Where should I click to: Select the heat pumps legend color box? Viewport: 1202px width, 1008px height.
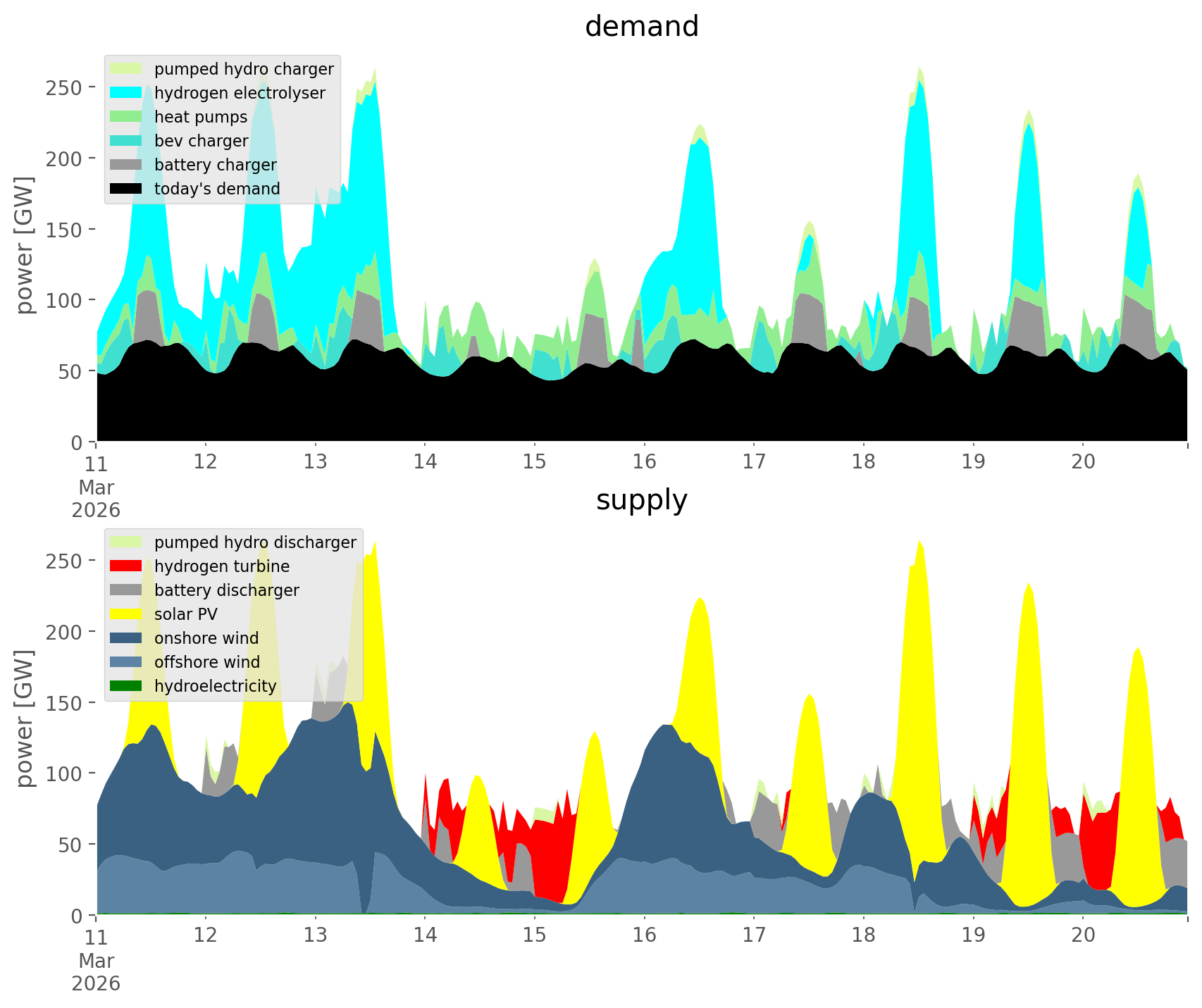[126, 117]
